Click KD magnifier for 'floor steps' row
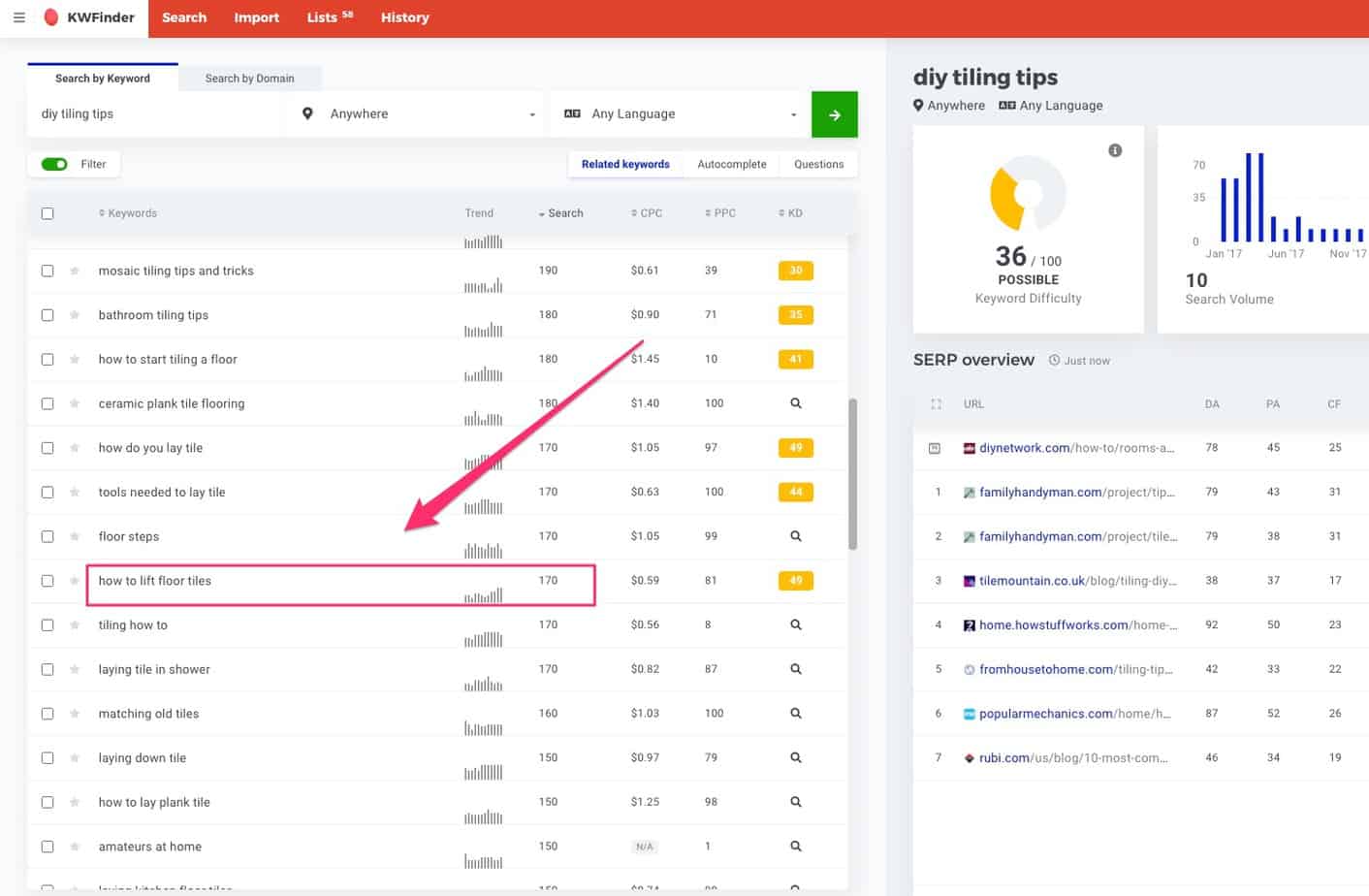The width and height of the screenshot is (1369, 896). (x=795, y=536)
